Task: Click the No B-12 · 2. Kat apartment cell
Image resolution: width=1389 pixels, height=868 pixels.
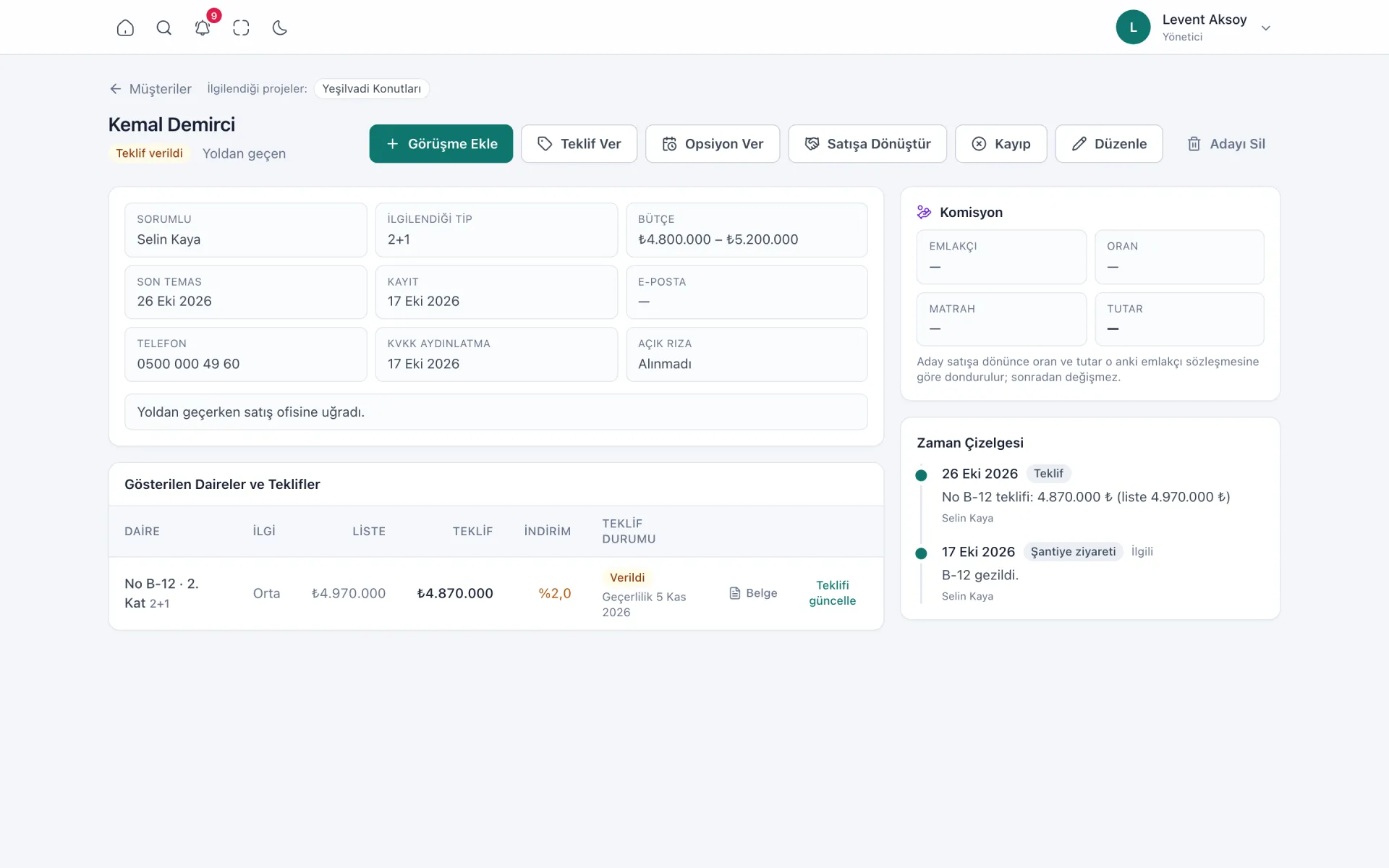Action: pos(161,593)
